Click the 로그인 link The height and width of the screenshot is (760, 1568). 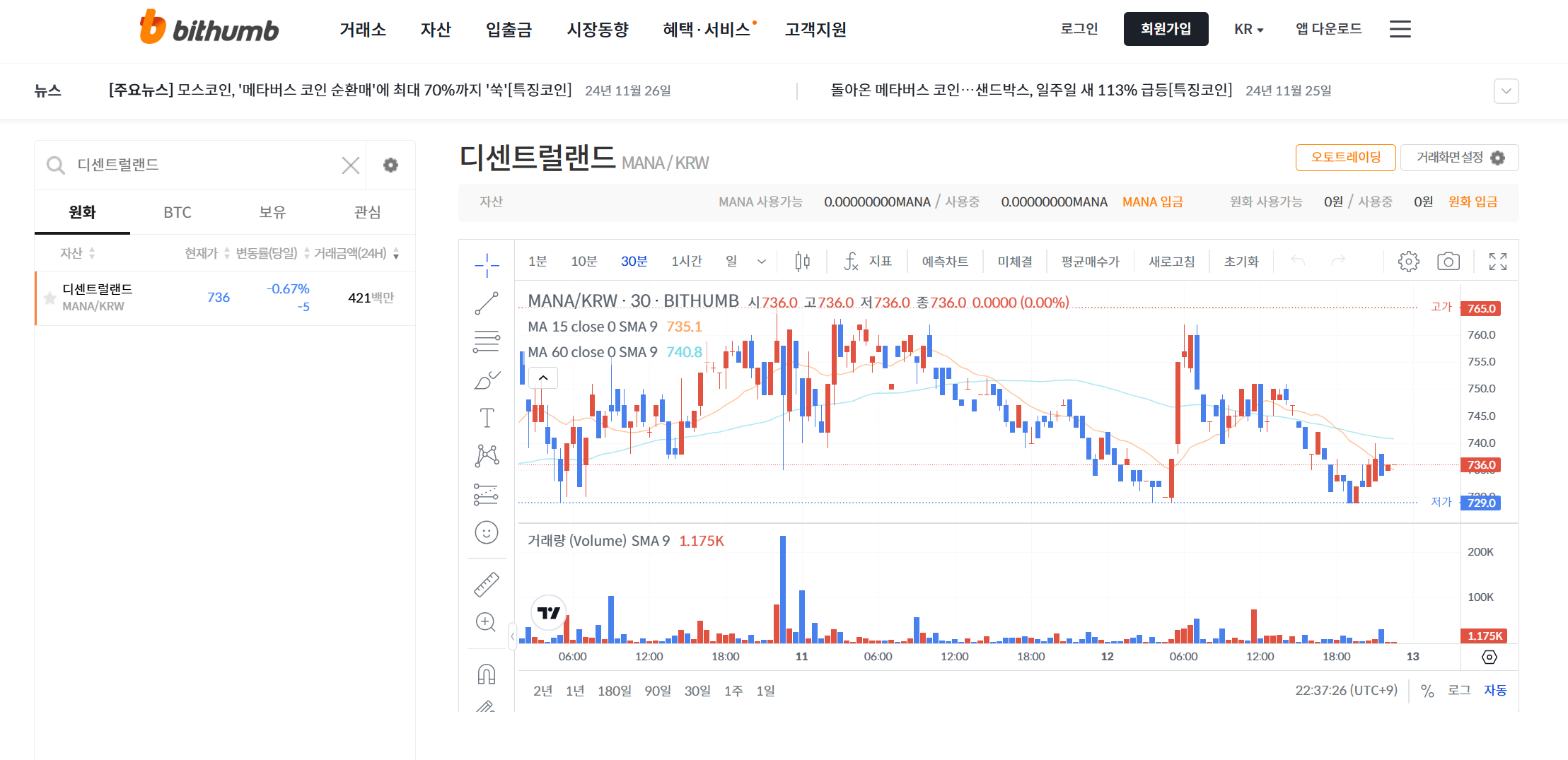pyautogui.click(x=1079, y=29)
